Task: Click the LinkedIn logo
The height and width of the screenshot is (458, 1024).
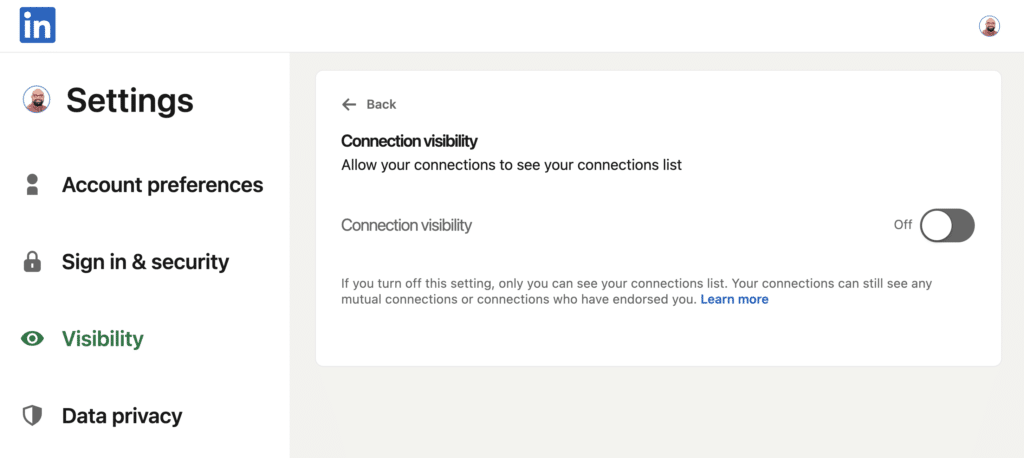Action: [37, 26]
